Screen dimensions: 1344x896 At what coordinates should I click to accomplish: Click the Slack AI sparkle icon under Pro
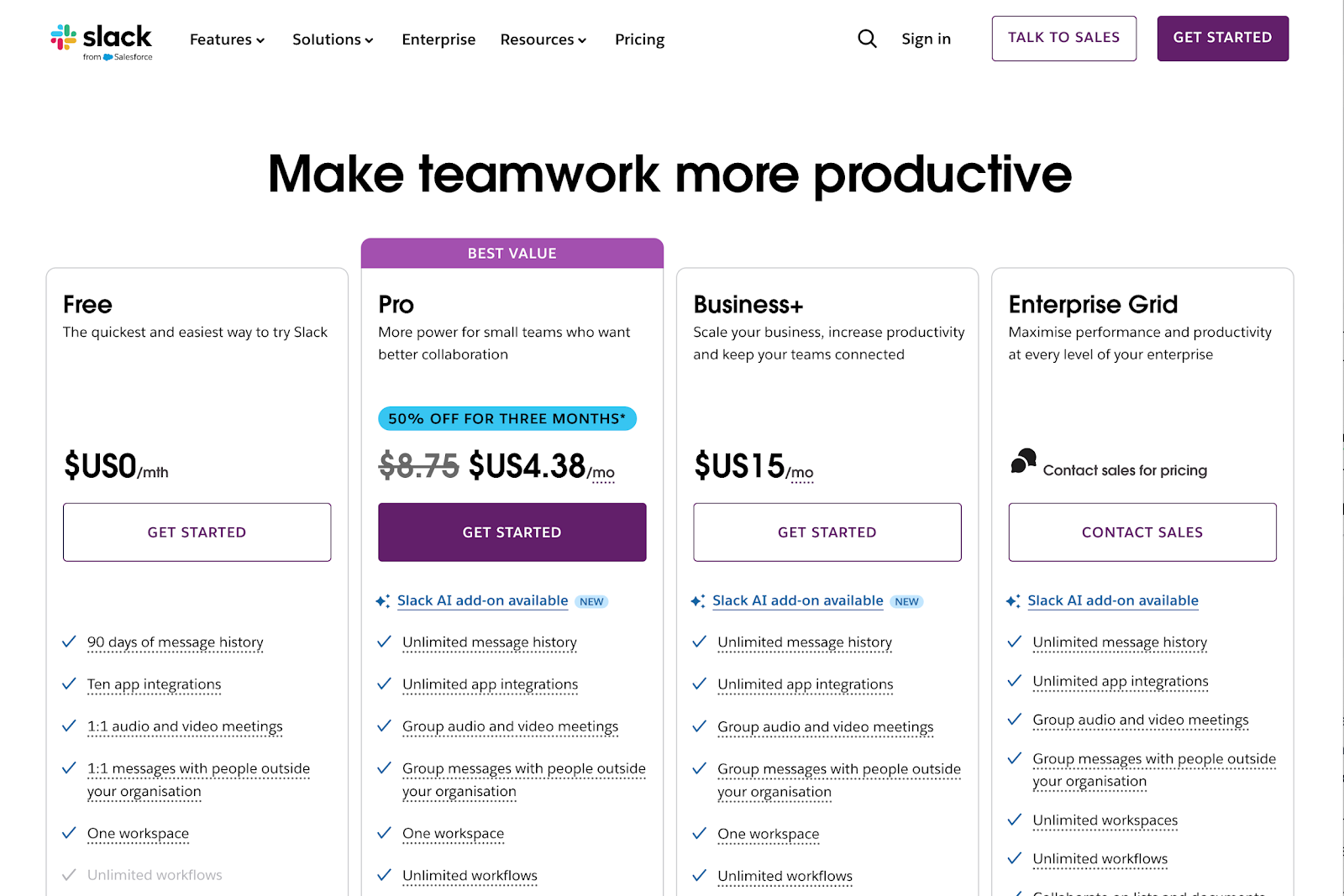coord(384,600)
